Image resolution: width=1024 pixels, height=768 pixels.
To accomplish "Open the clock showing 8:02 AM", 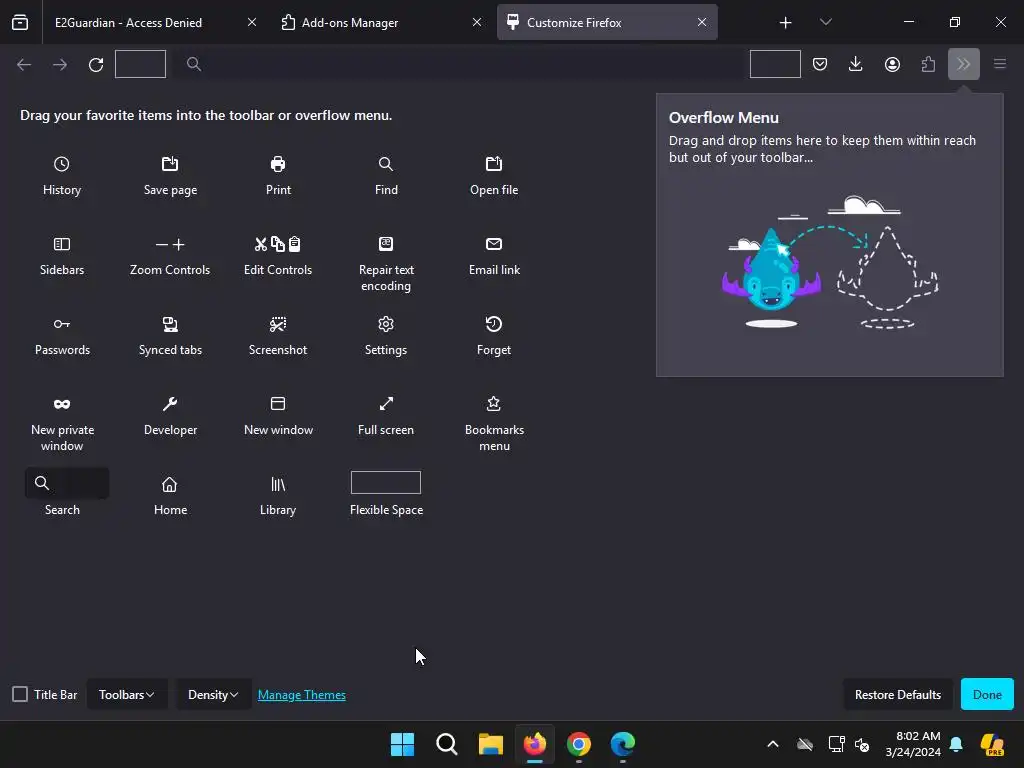I will pos(913,744).
